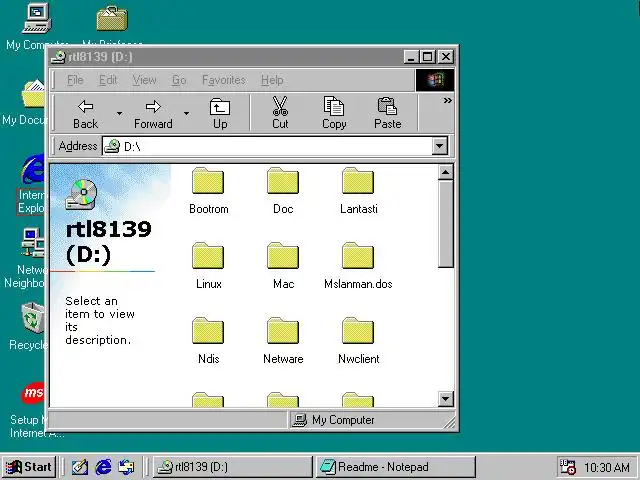Click the D:\ address field

[x=267, y=146]
